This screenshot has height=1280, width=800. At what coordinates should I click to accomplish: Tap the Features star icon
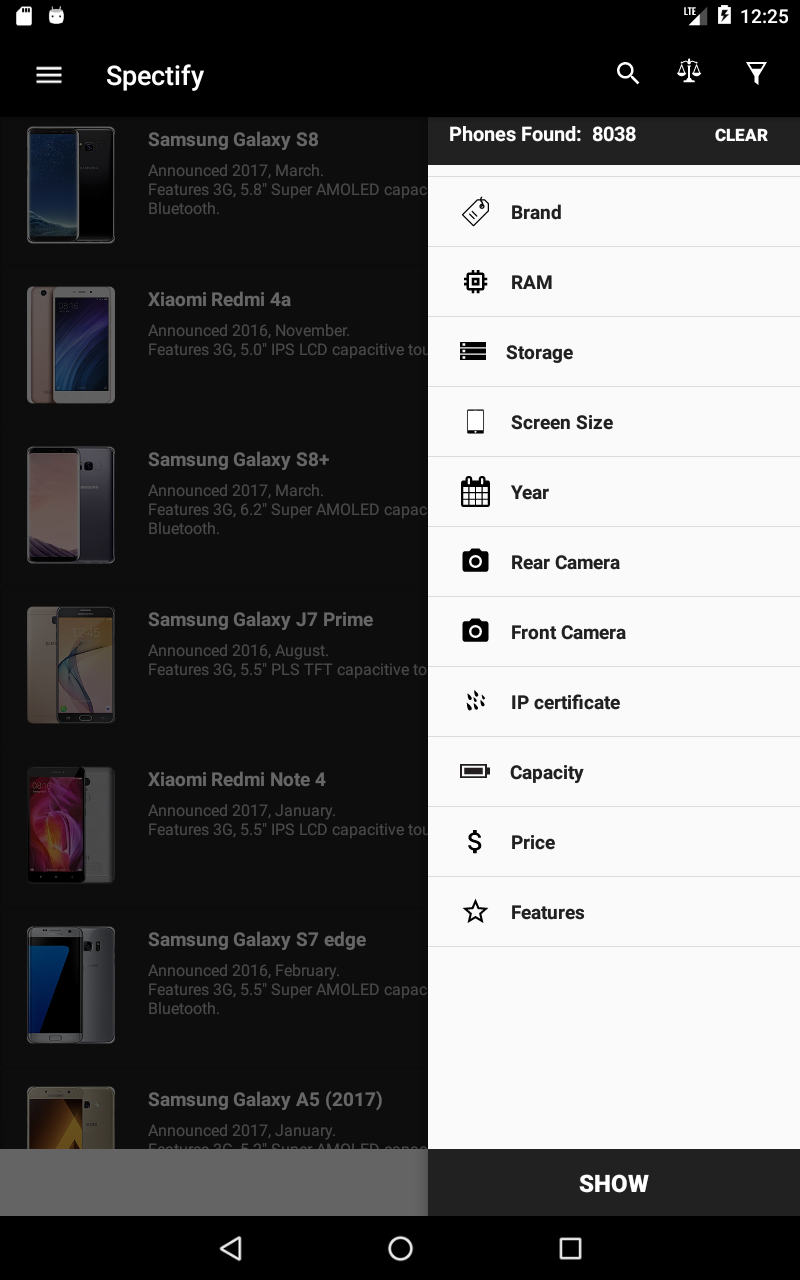point(476,912)
